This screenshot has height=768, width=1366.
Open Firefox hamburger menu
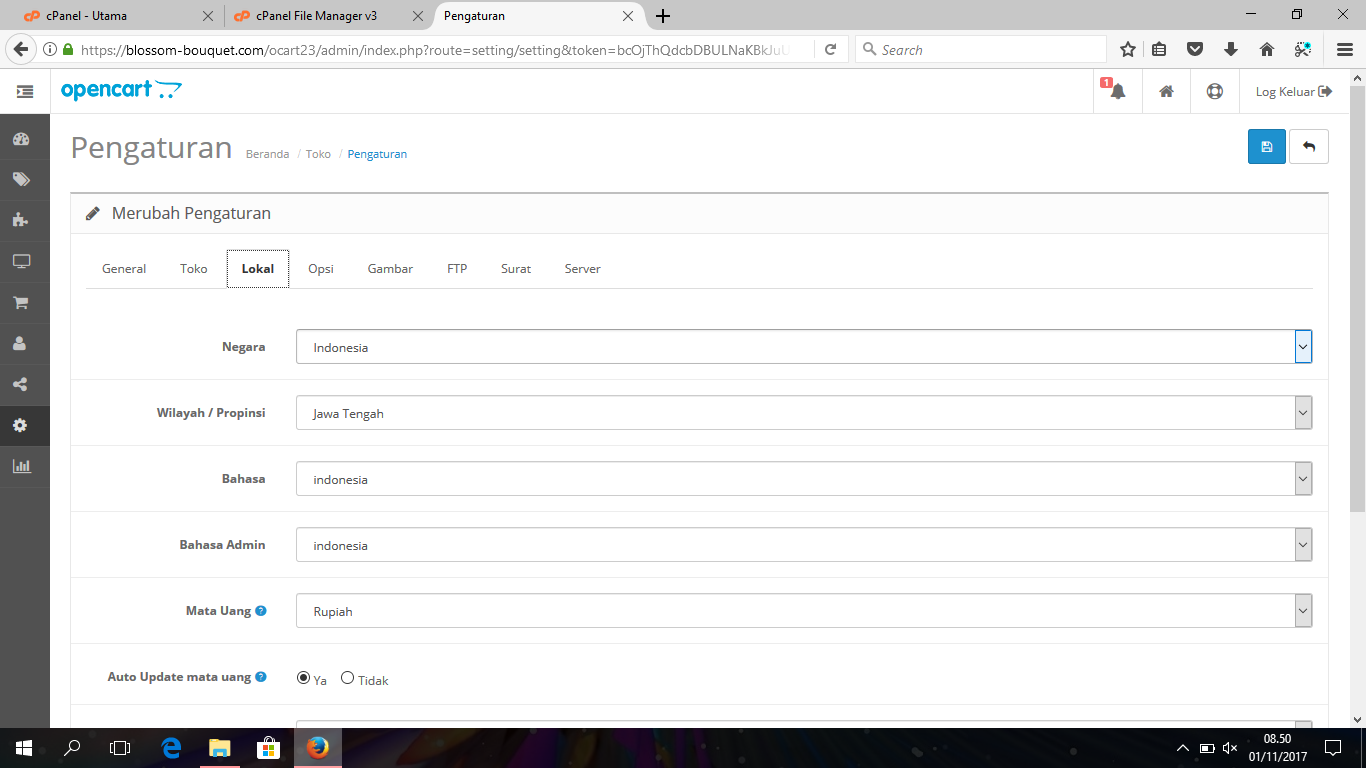[x=1345, y=49]
